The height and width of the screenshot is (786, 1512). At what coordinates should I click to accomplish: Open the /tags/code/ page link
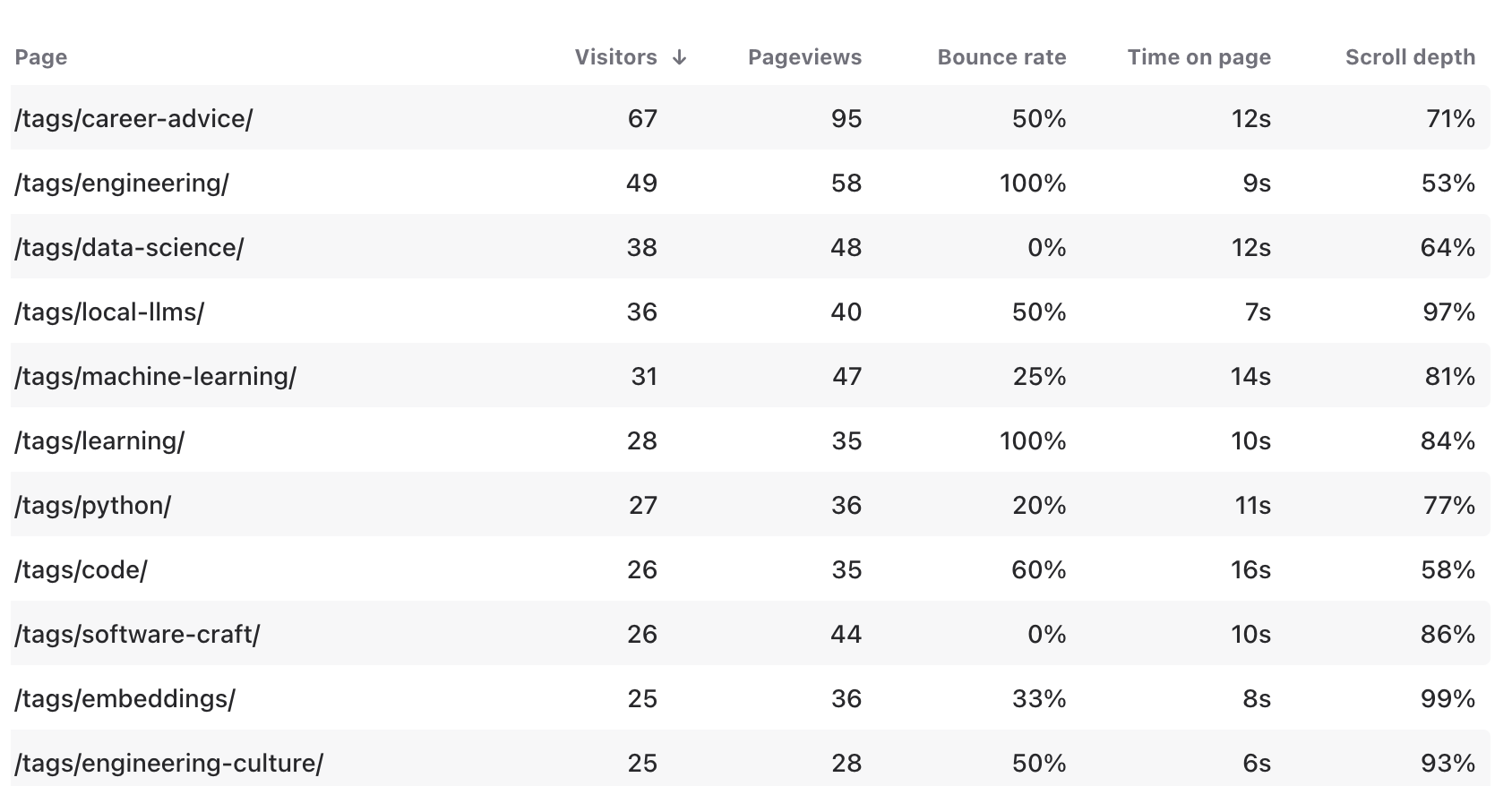pyautogui.click(x=81, y=569)
